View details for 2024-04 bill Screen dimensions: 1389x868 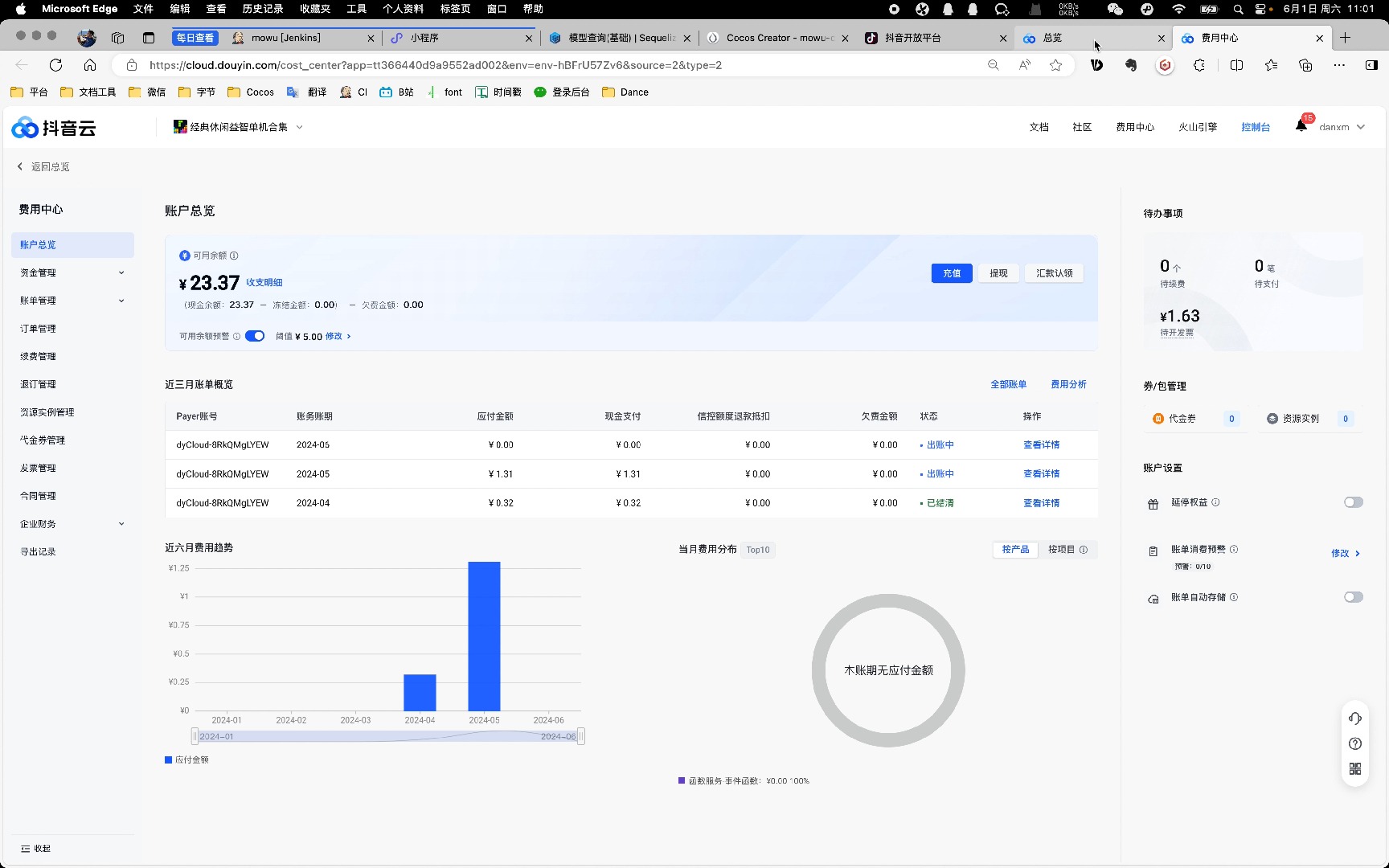click(1041, 503)
